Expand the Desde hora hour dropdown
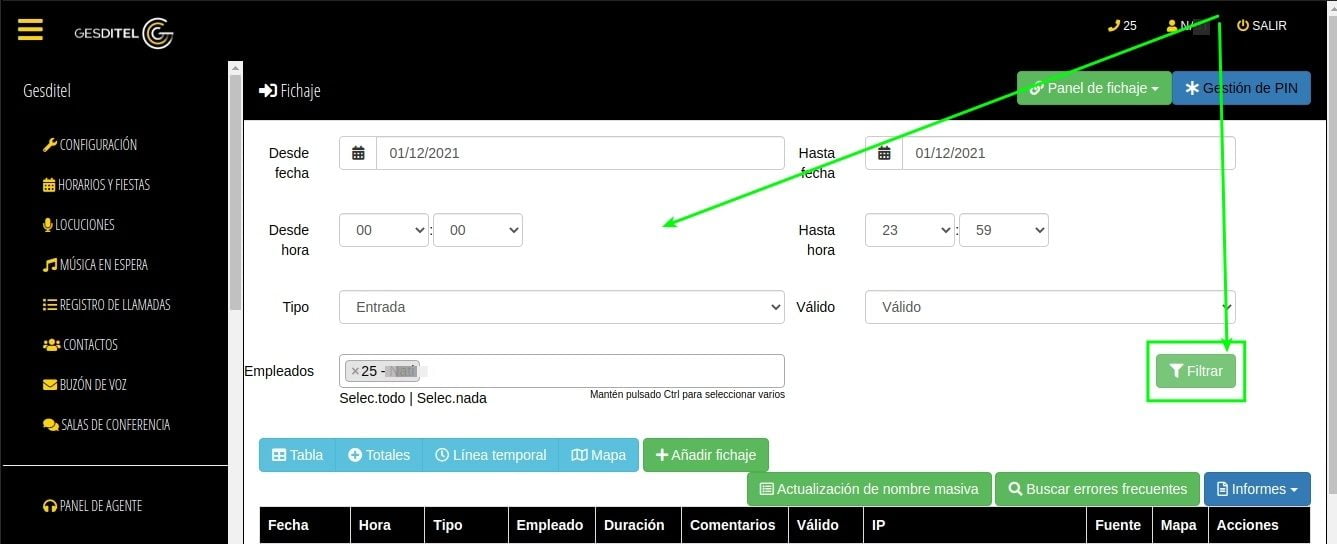 384,230
